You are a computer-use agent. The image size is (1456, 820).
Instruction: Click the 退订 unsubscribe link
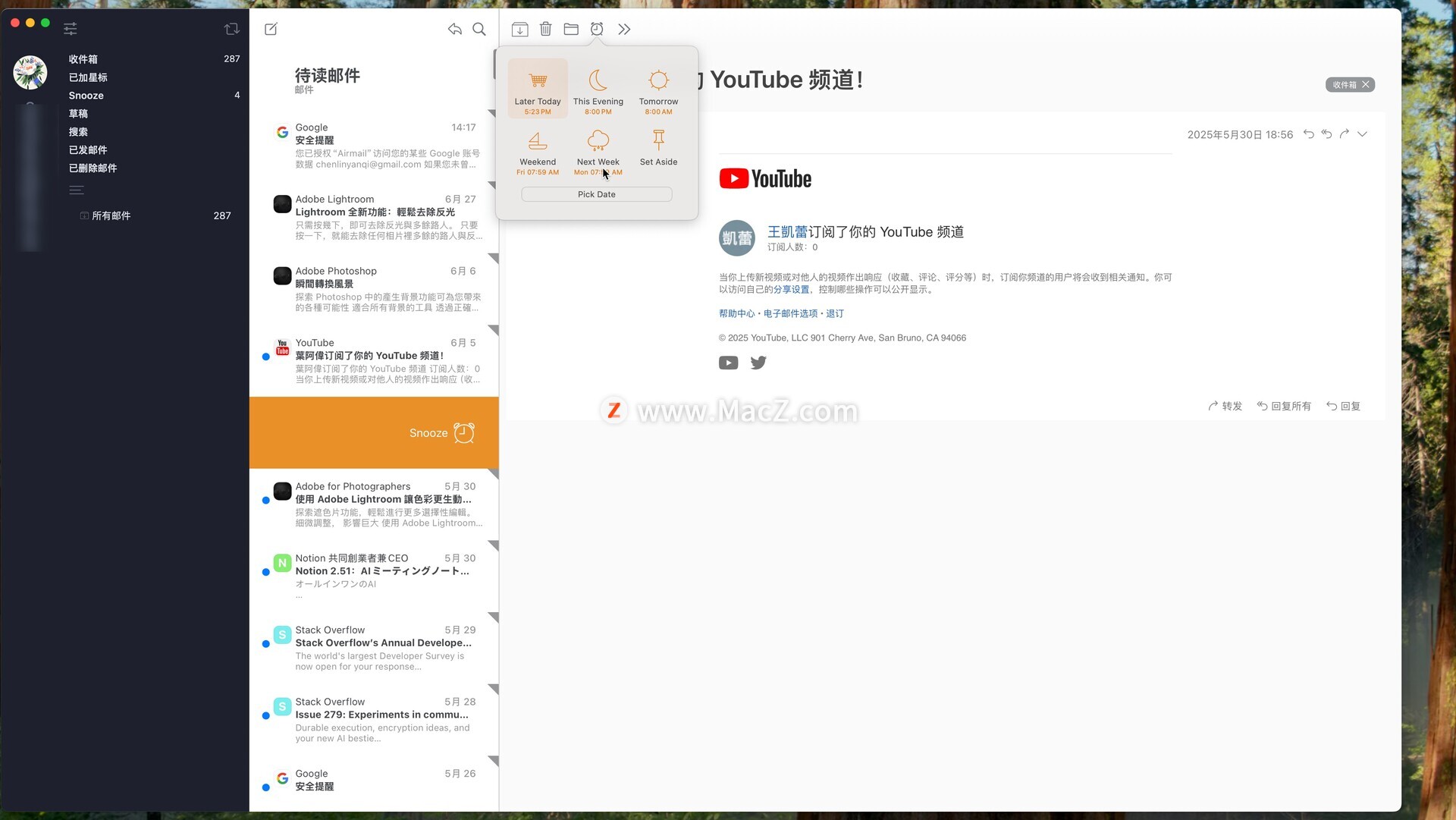[x=834, y=314]
